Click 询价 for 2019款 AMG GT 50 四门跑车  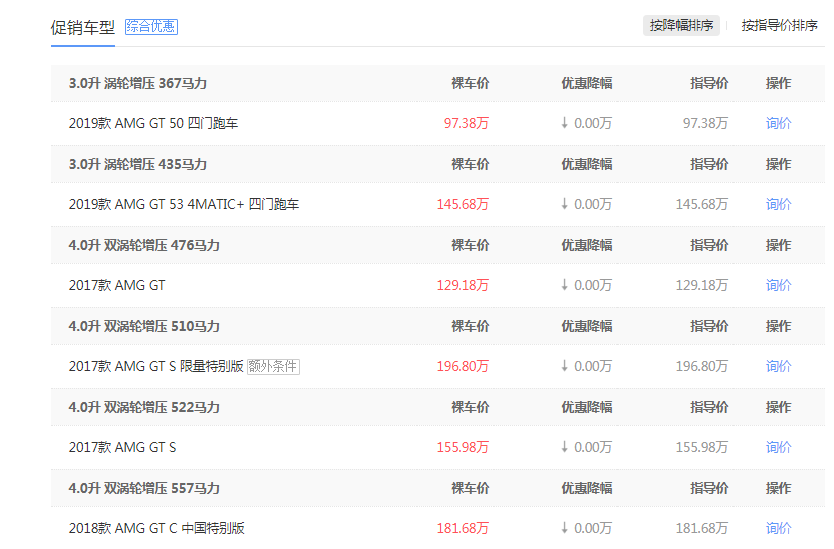[x=779, y=123]
